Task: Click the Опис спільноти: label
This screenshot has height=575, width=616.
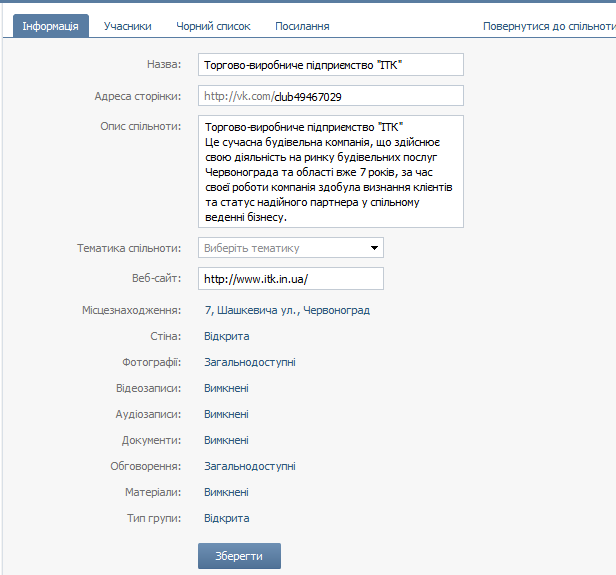Action: coord(141,126)
